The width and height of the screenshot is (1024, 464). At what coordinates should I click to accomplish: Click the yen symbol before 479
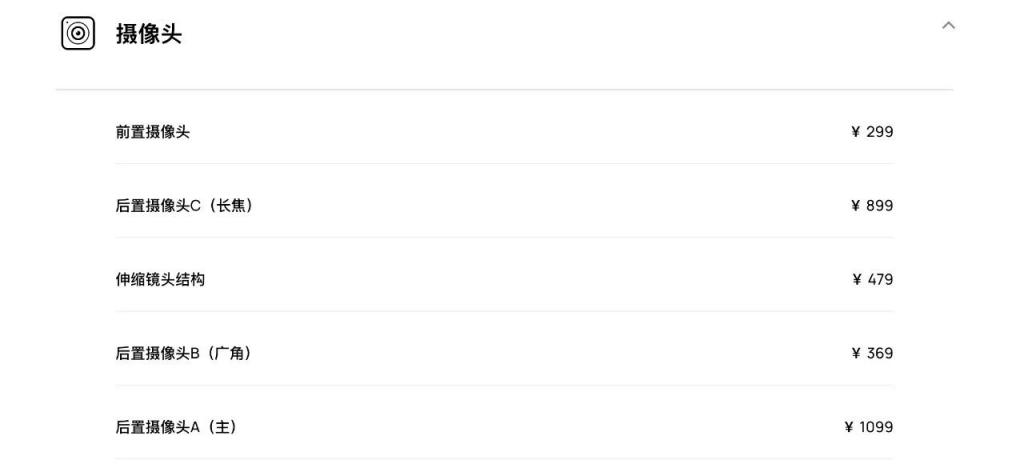pyautogui.click(x=857, y=280)
